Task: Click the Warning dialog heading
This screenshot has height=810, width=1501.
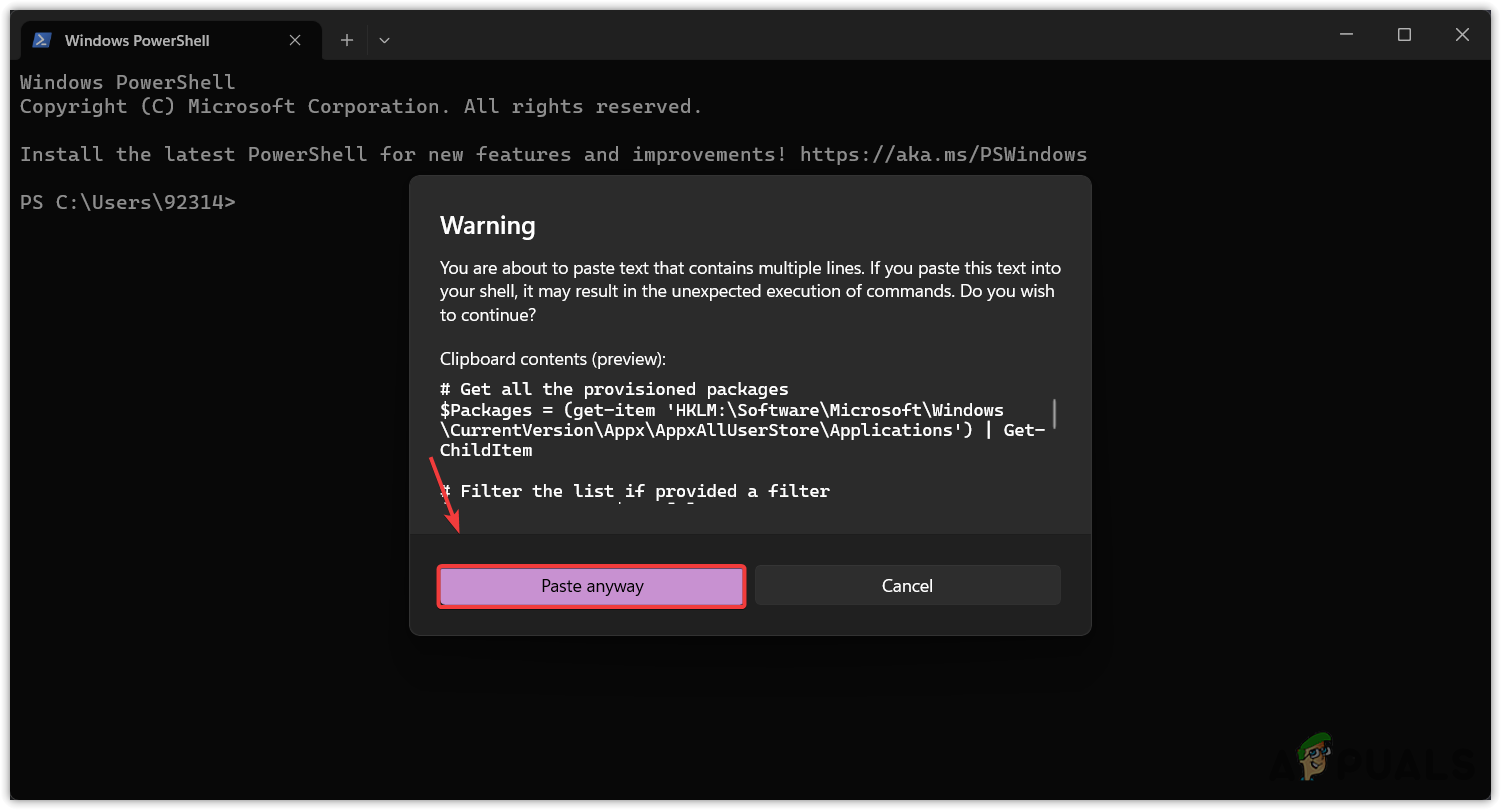Action: (488, 226)
